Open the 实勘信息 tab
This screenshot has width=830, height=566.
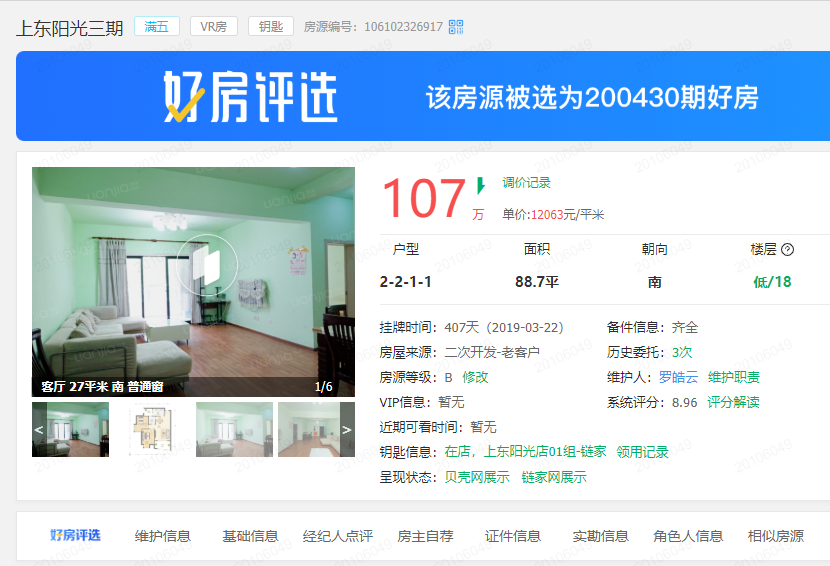tap(600, 536)
